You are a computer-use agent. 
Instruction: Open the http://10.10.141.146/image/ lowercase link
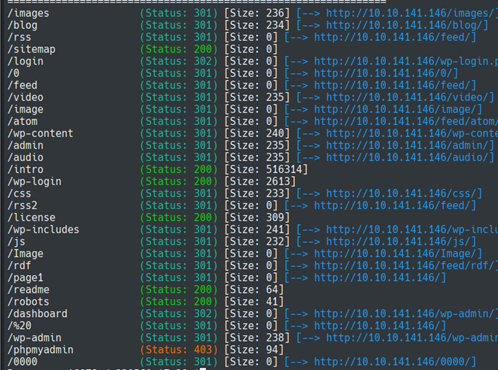tap(395, 109)
